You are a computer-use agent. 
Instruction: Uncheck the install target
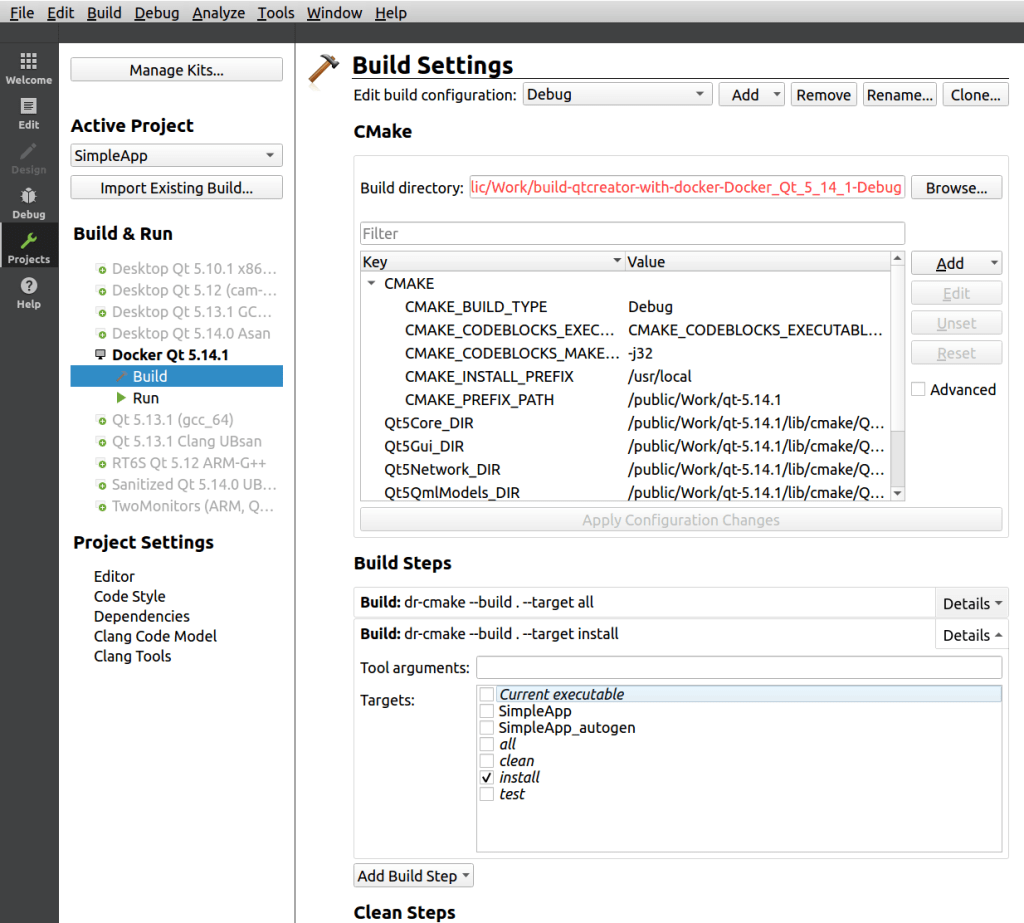(x=486, y=777)
